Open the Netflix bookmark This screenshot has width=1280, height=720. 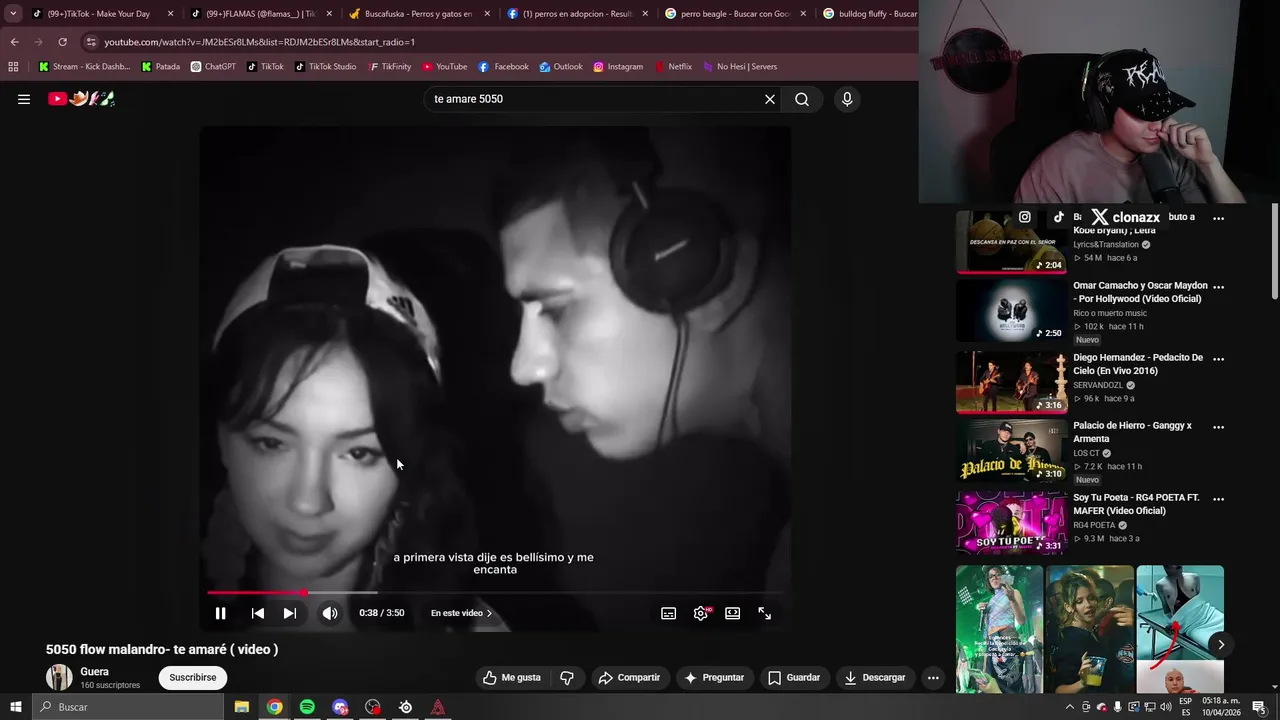click(x=673, y=67)
